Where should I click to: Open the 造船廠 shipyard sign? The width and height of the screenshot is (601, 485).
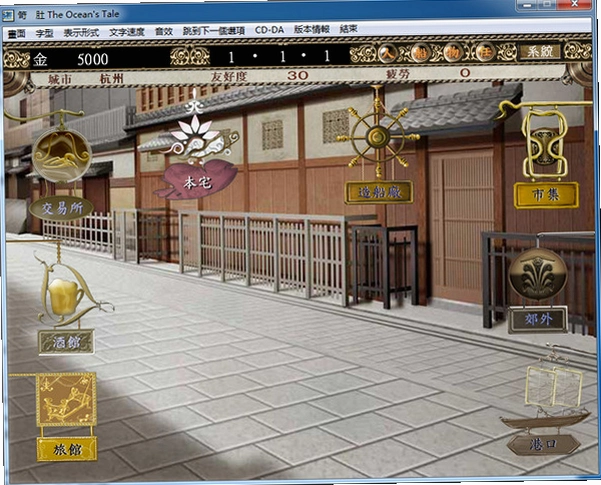click(x=379, y=192)
